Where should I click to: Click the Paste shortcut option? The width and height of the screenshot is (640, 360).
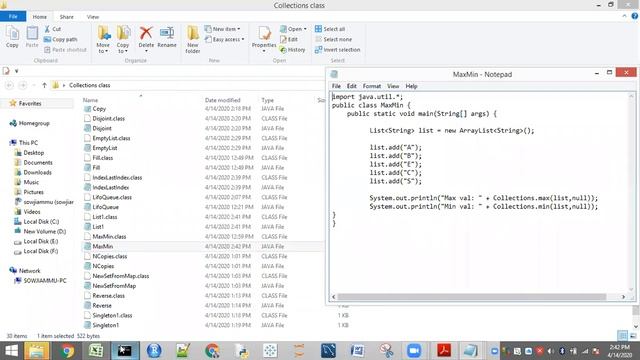coord(65,50)
